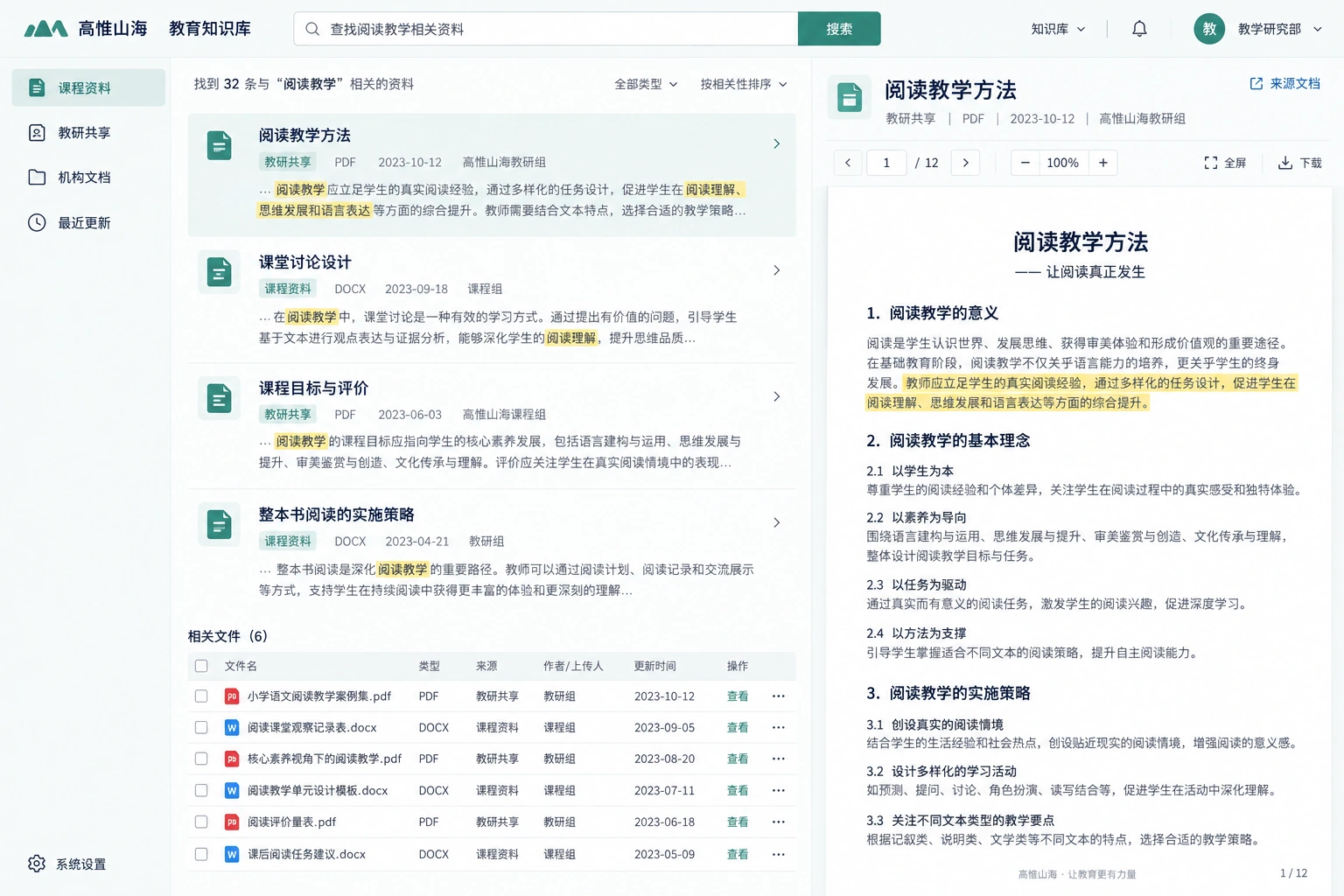Open 系统设置 gear icon in sidebar
The width and height of the screenshot is (1344, 896).
point(37,864)
